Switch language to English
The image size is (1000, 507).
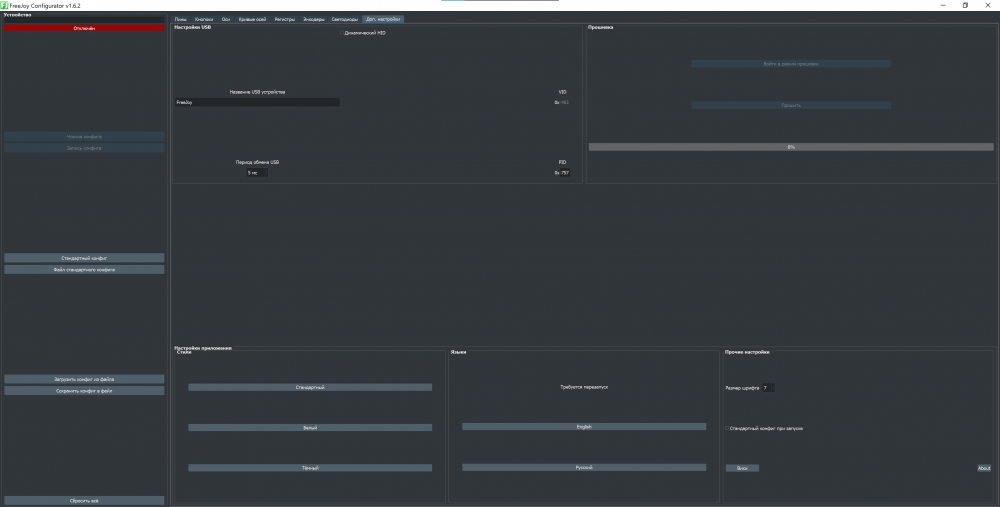(x=584, y=427)
